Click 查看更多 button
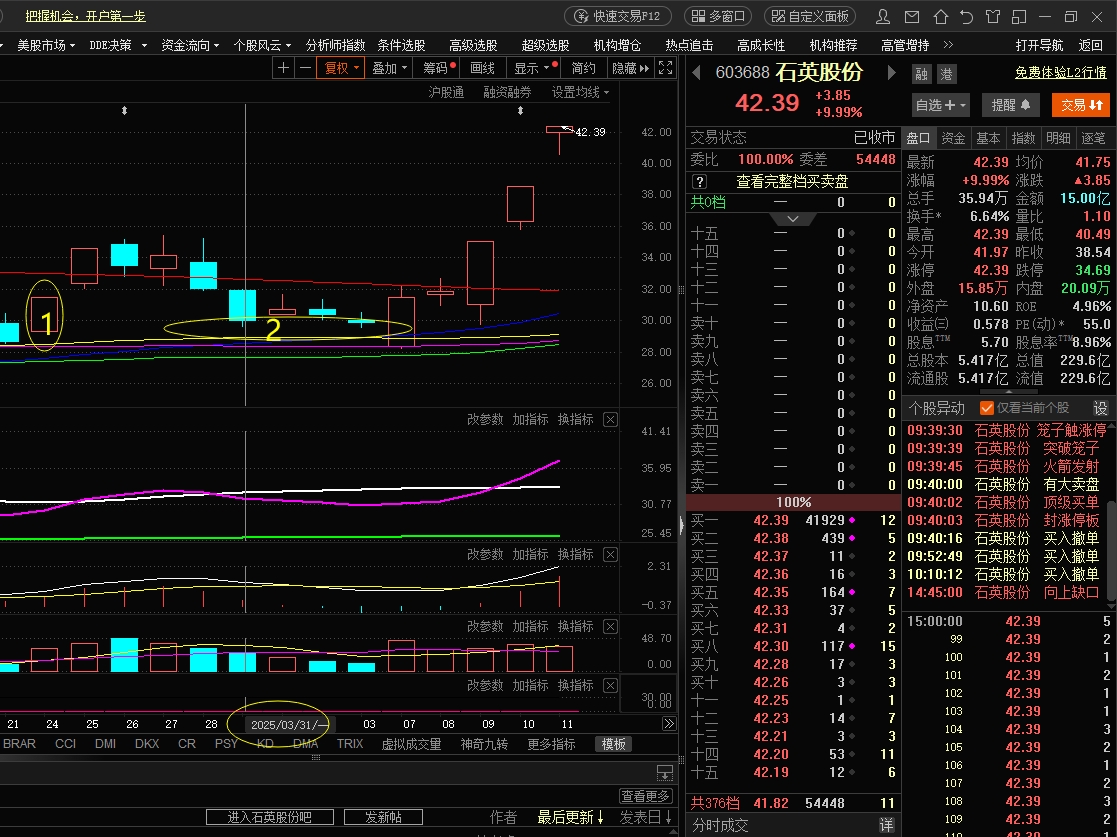This screenshot has height=837, width=1117. 645,796
